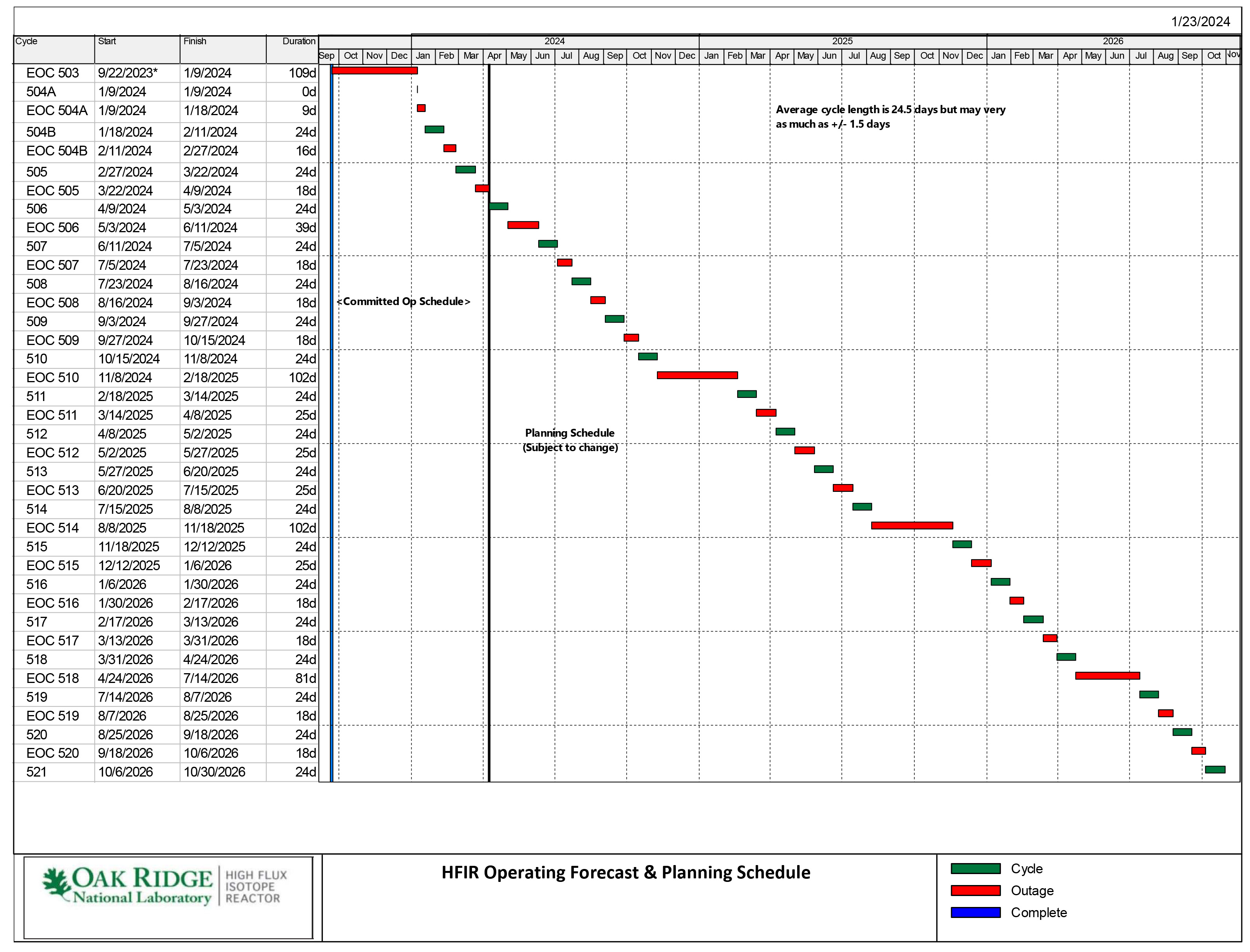Screen dimensions: 1250x952
Task: Click the Finish column header
Action: pyautogui.click(x=194, y=42)
